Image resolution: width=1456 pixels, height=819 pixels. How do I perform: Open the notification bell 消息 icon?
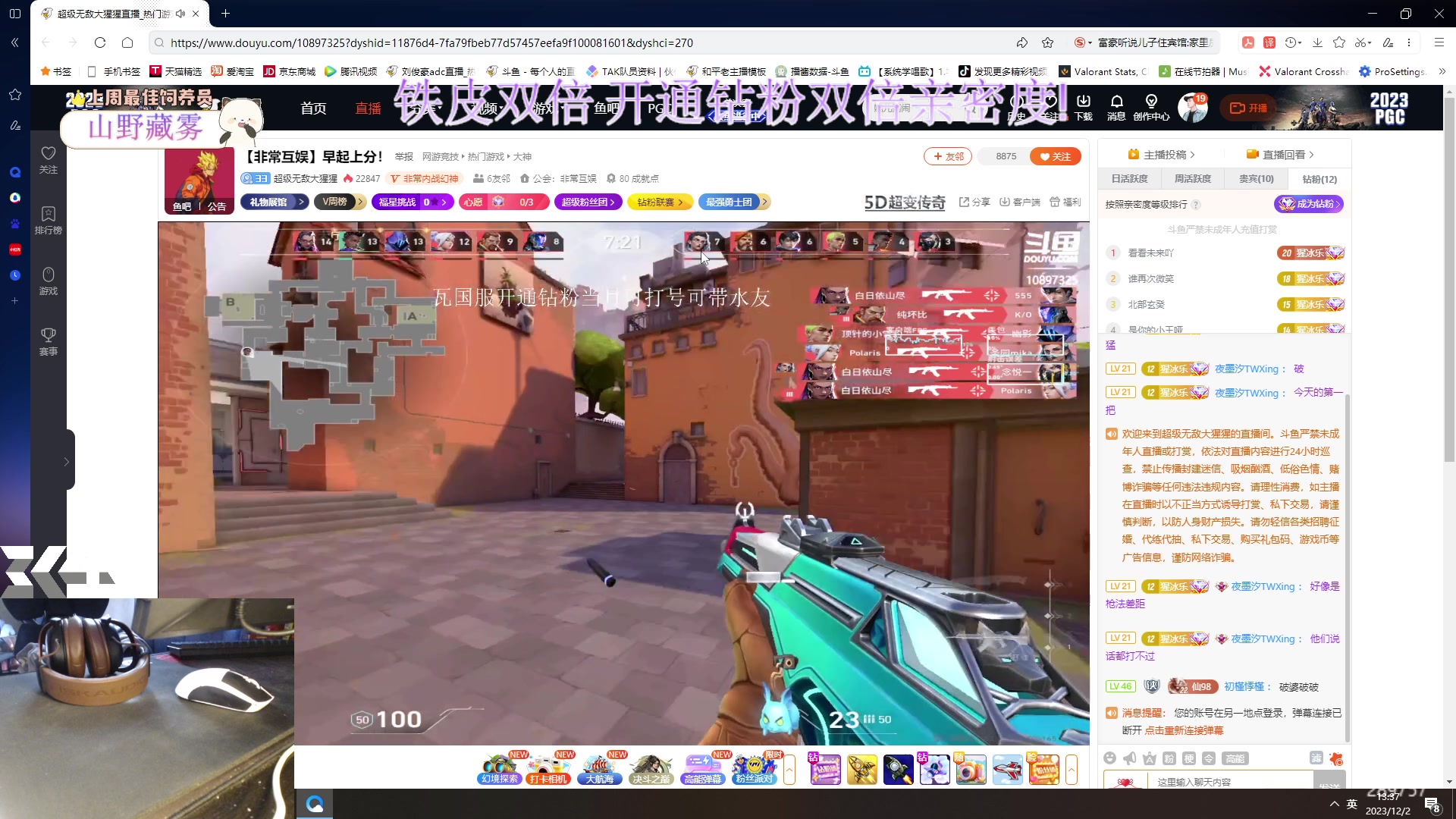[x=1116, y=107]
